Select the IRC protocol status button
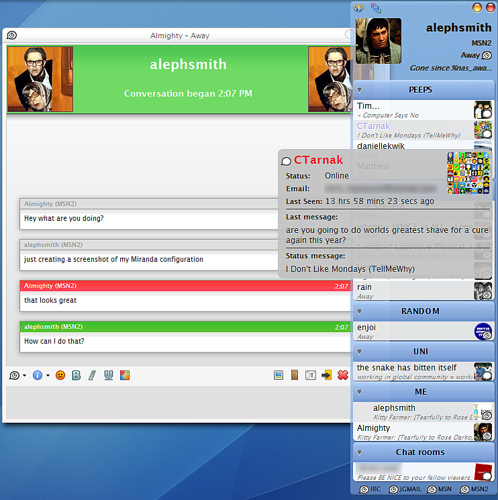The height and width of the screenshot is (500, 498). 370,489
